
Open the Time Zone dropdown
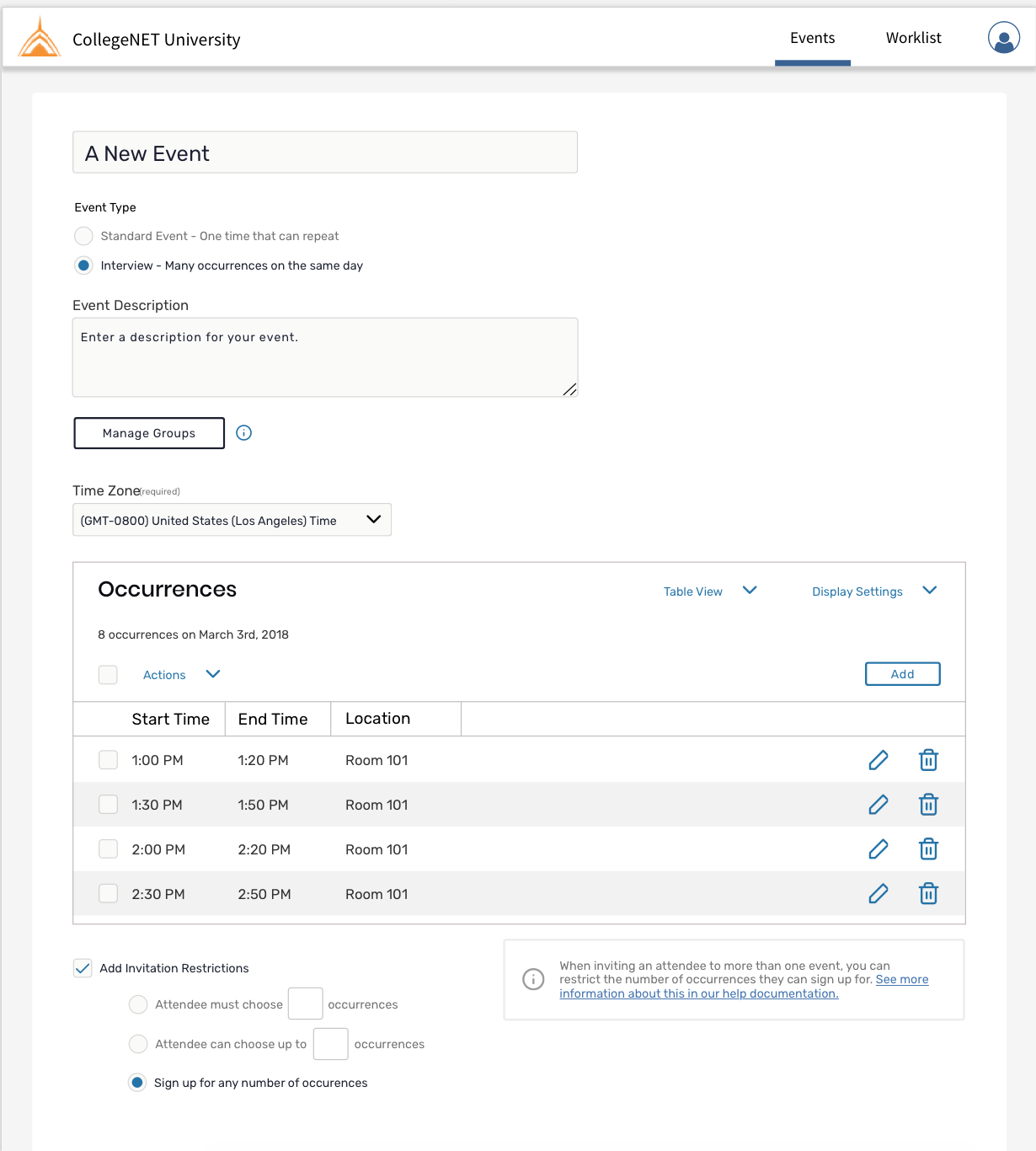pyautogui.click(x=232, y=520)
